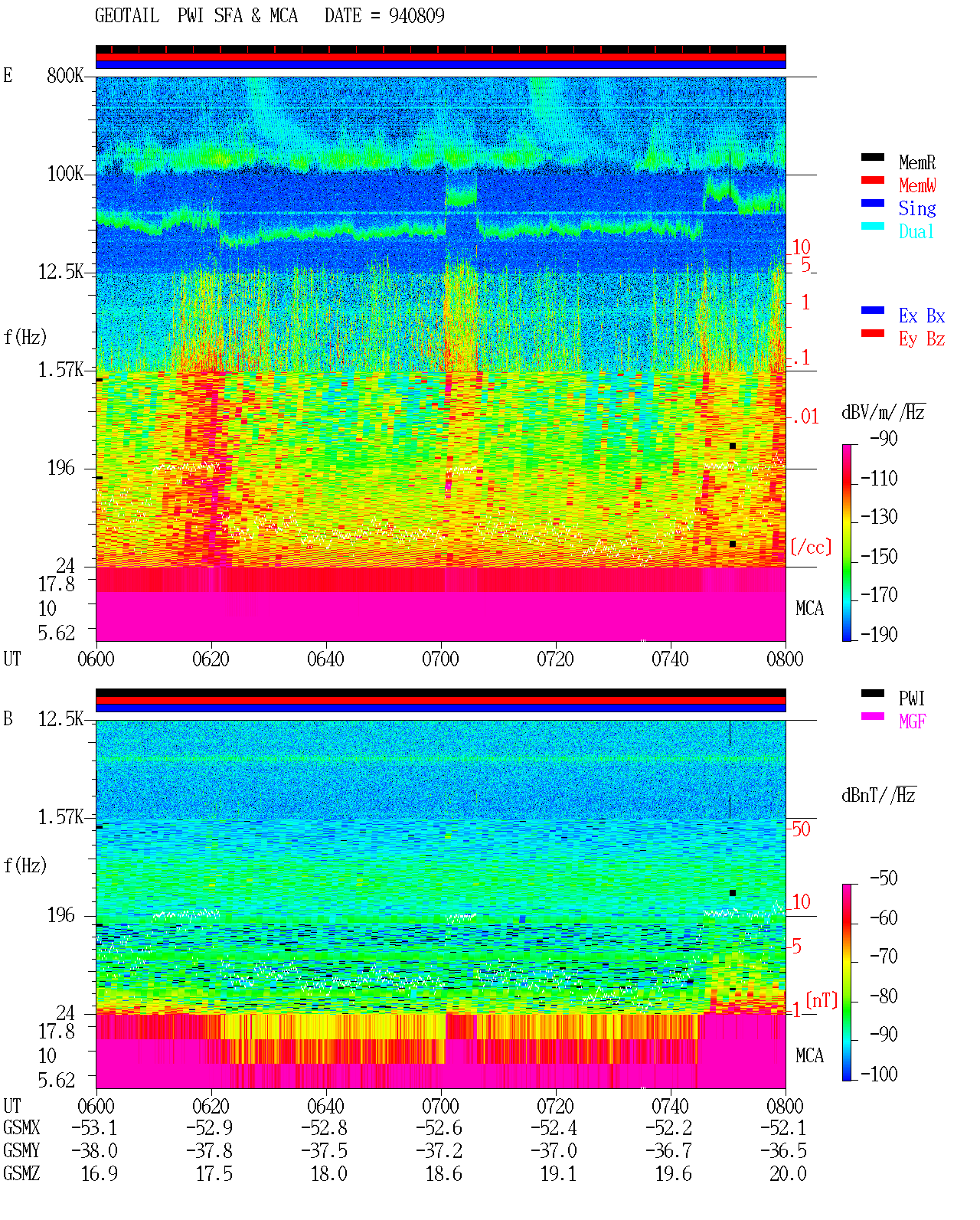Click the dBnT/√Hz unit label
Image resolution: width=980 pixels, height=1220 pixels.
[x=879, y=795]
